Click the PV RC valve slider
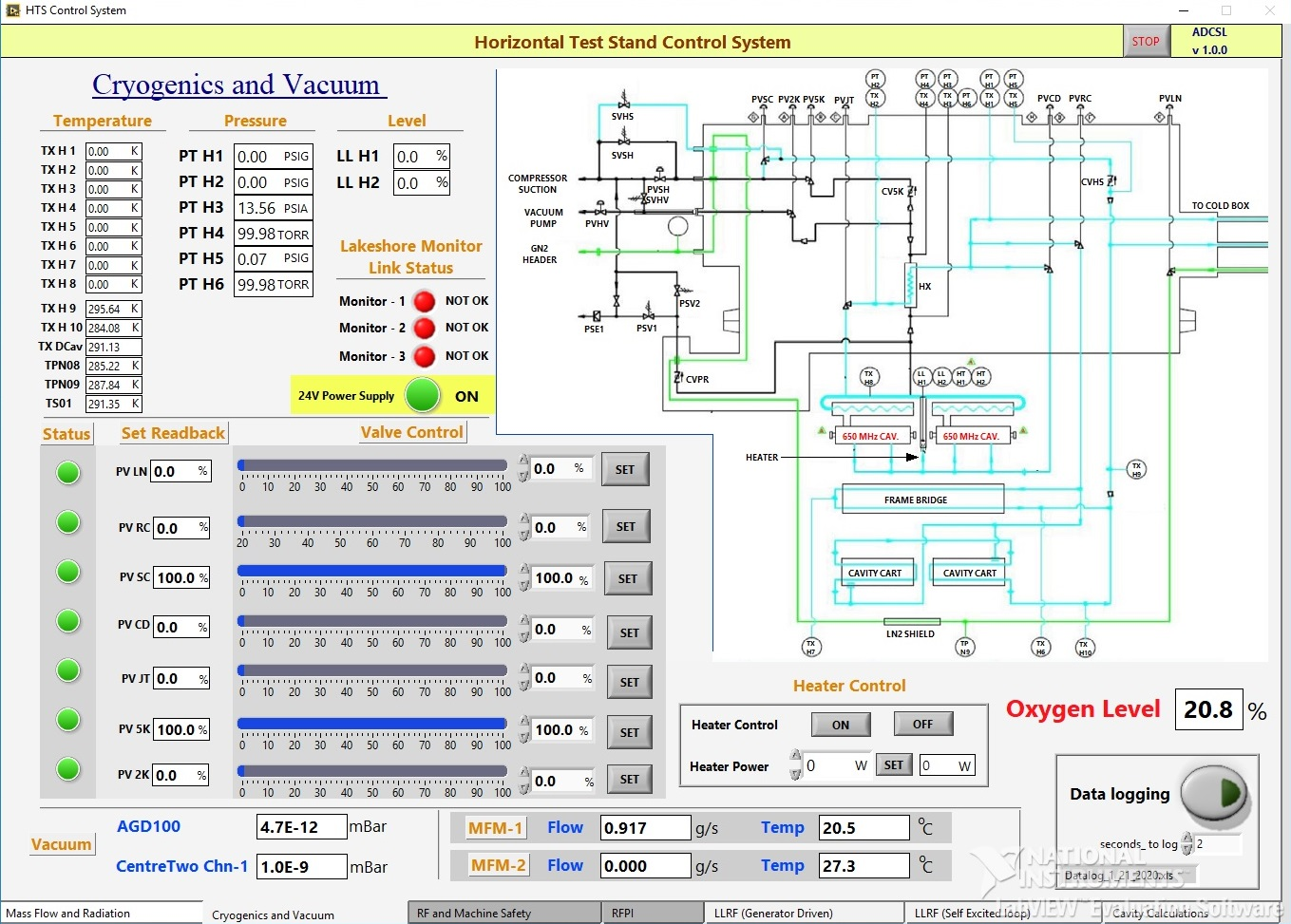This screenshot has width=1291, height=924. (x=372, y=521)
